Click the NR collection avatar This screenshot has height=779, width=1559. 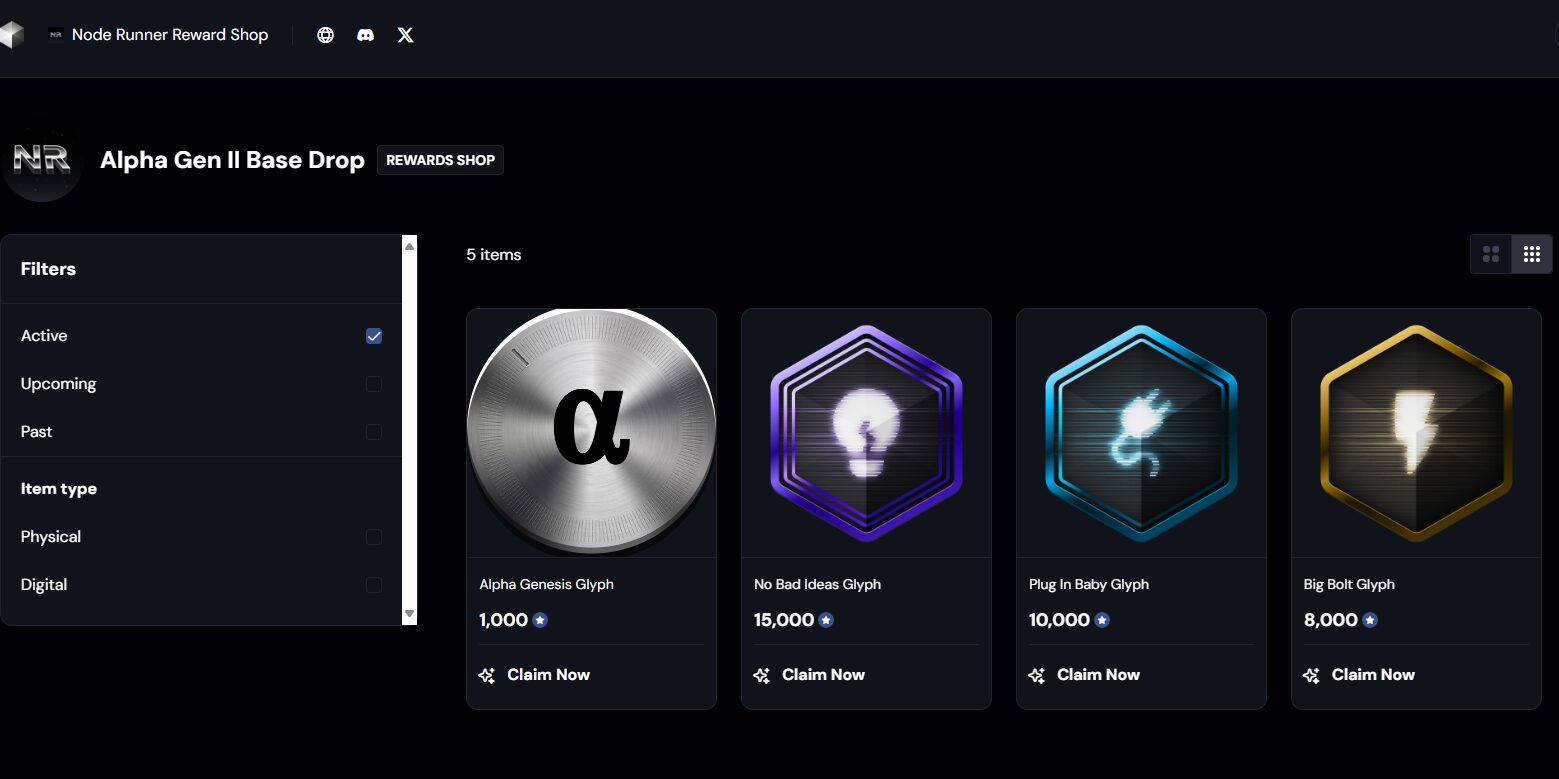click(42, 160)
